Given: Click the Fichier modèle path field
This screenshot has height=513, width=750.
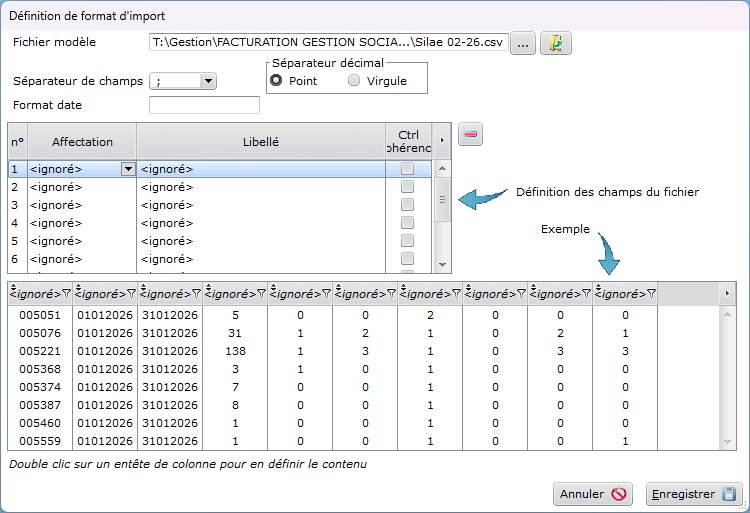Looking at the screenshot, I should tap(329, 42).
